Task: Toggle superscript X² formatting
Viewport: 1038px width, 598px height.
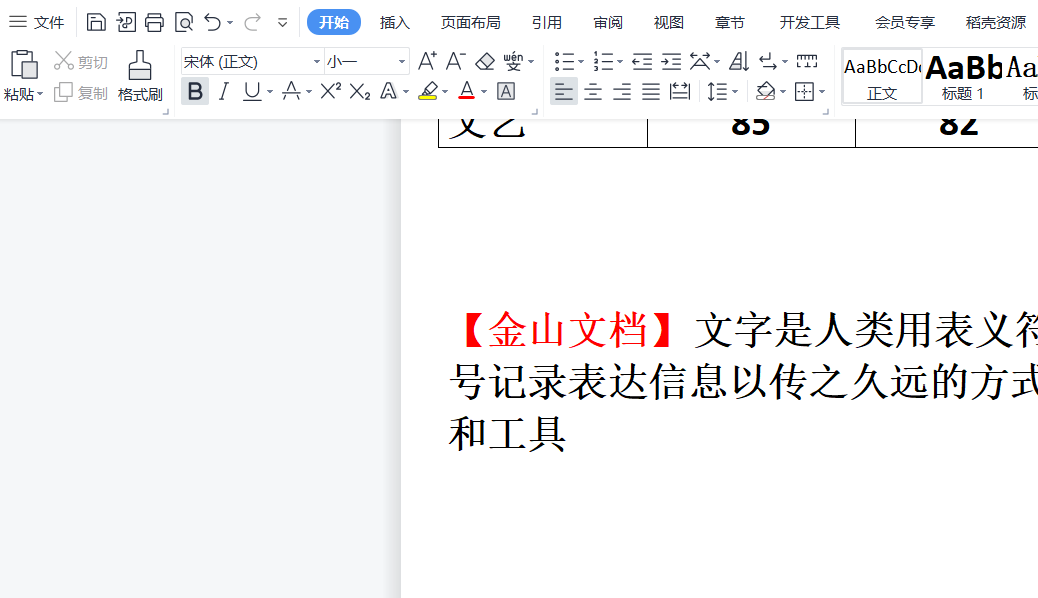Action: (x=330, y=91)
